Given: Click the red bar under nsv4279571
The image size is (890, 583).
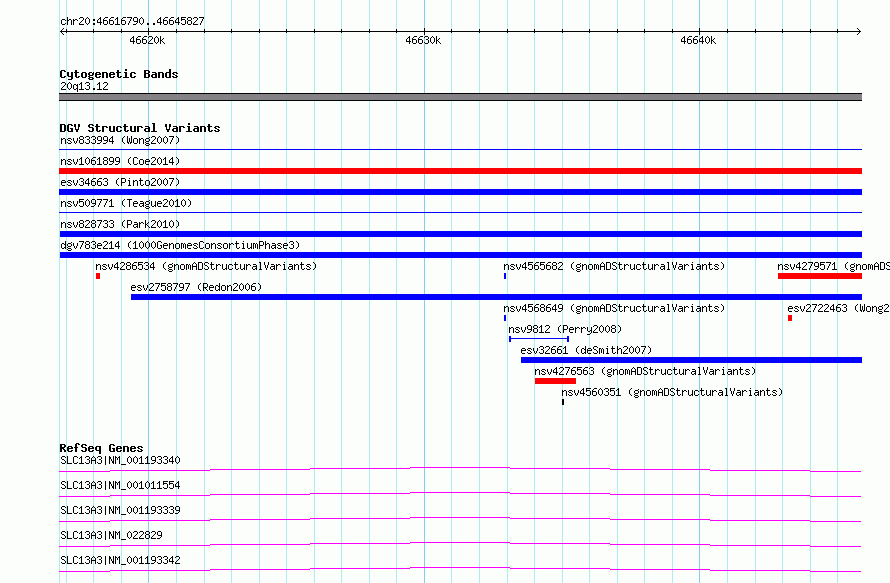Looking at the screenshot, I should tap(820, 276).
